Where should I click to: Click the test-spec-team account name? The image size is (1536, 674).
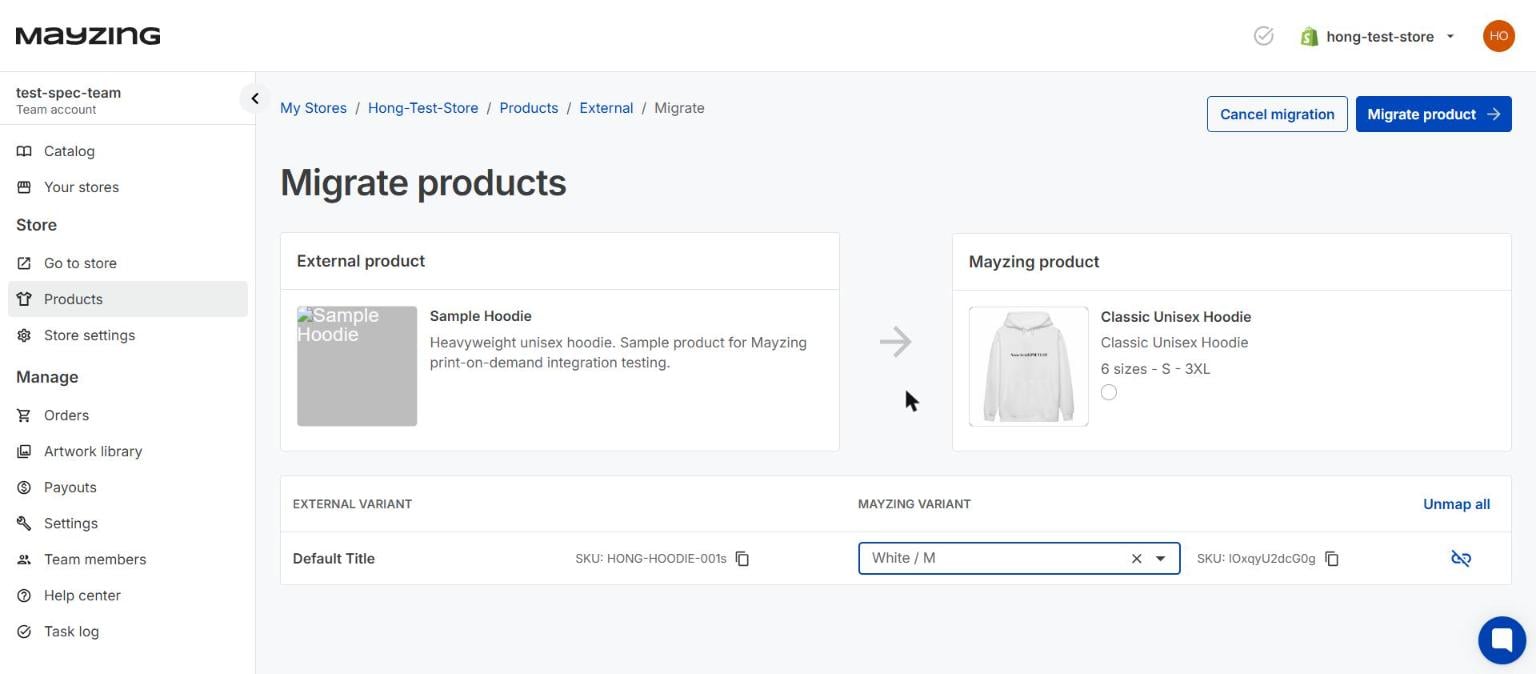point(68,93)
